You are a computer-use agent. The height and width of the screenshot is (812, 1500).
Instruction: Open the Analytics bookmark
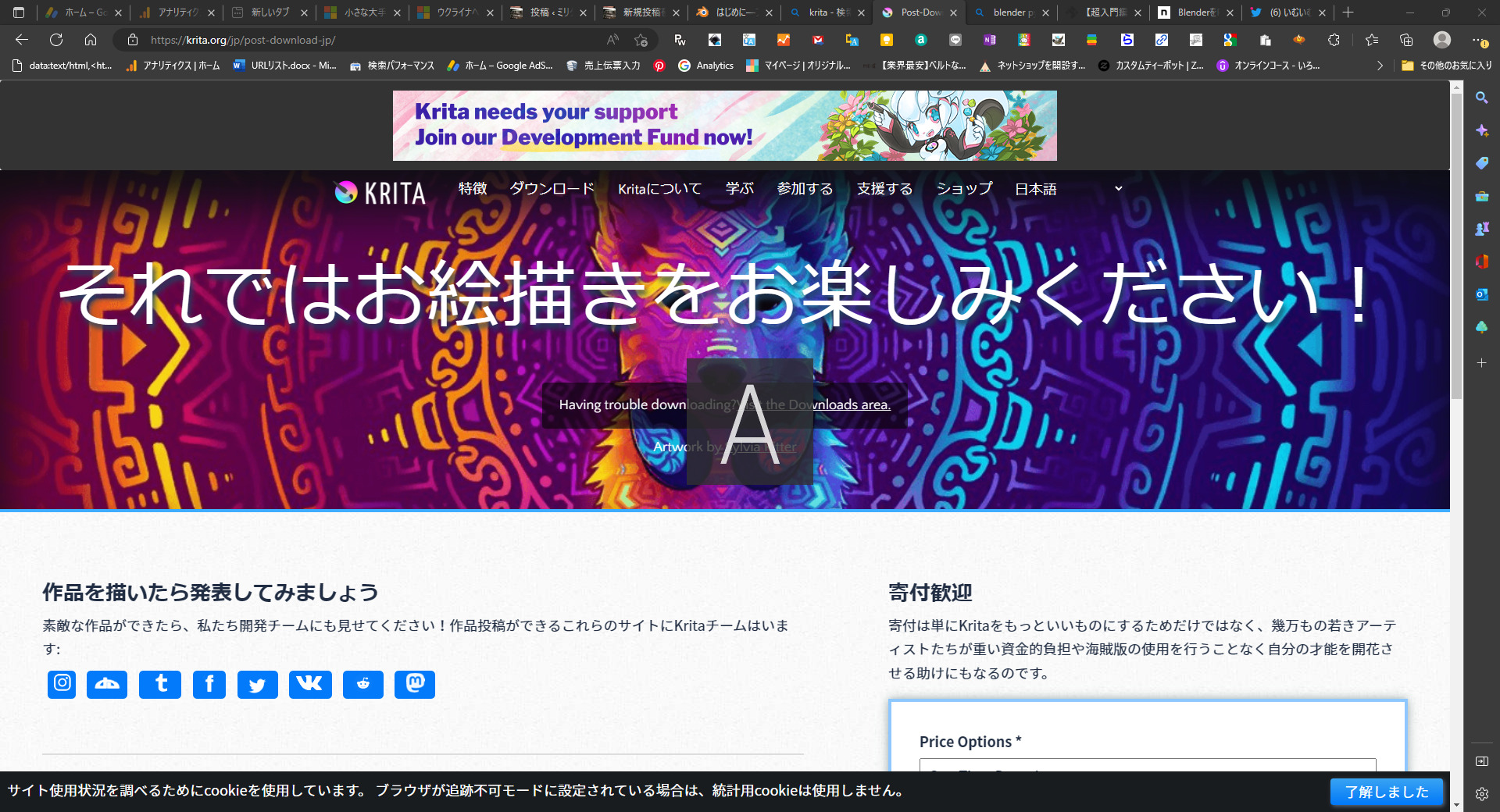(x=706, y=66)
